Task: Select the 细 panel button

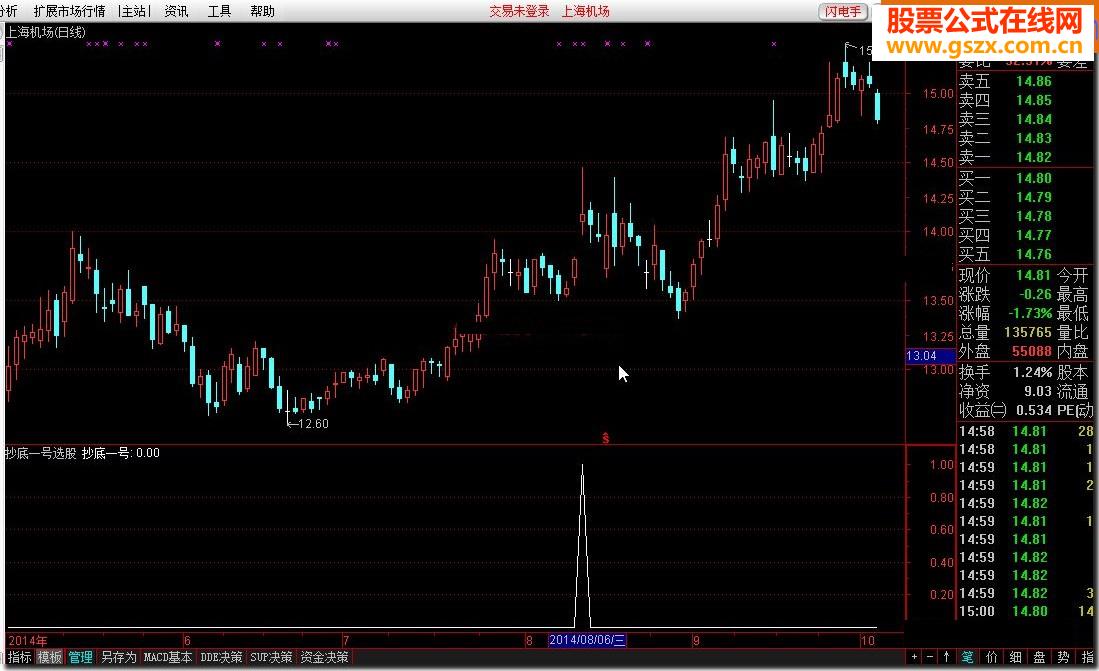Action: (x=1016, y=657)
